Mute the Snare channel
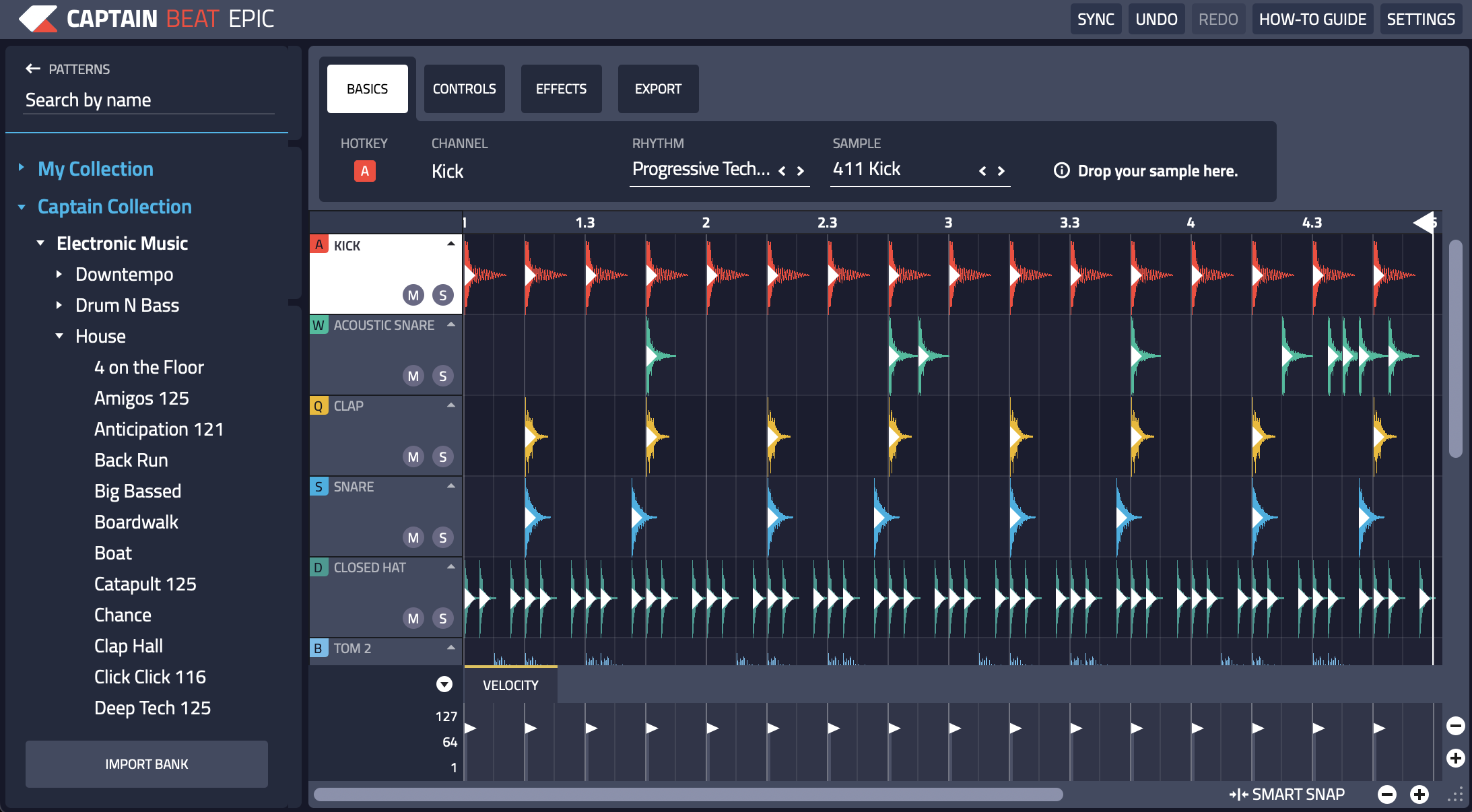 413,537
